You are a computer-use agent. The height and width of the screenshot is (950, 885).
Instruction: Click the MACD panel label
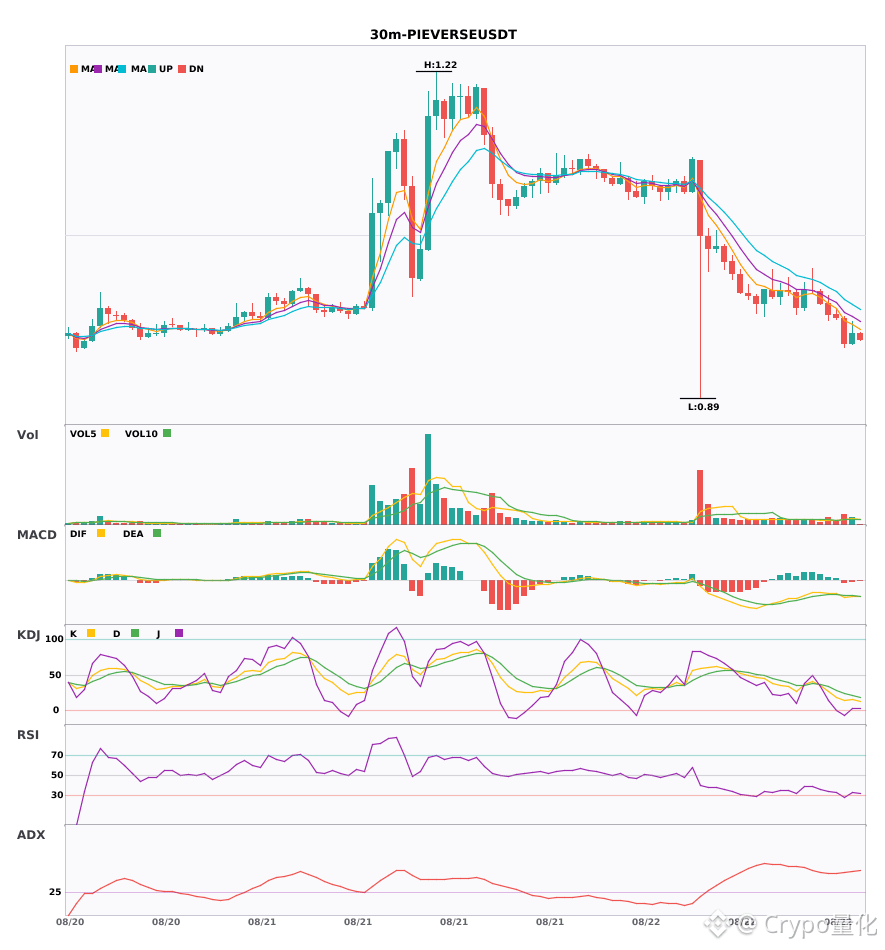36,535
